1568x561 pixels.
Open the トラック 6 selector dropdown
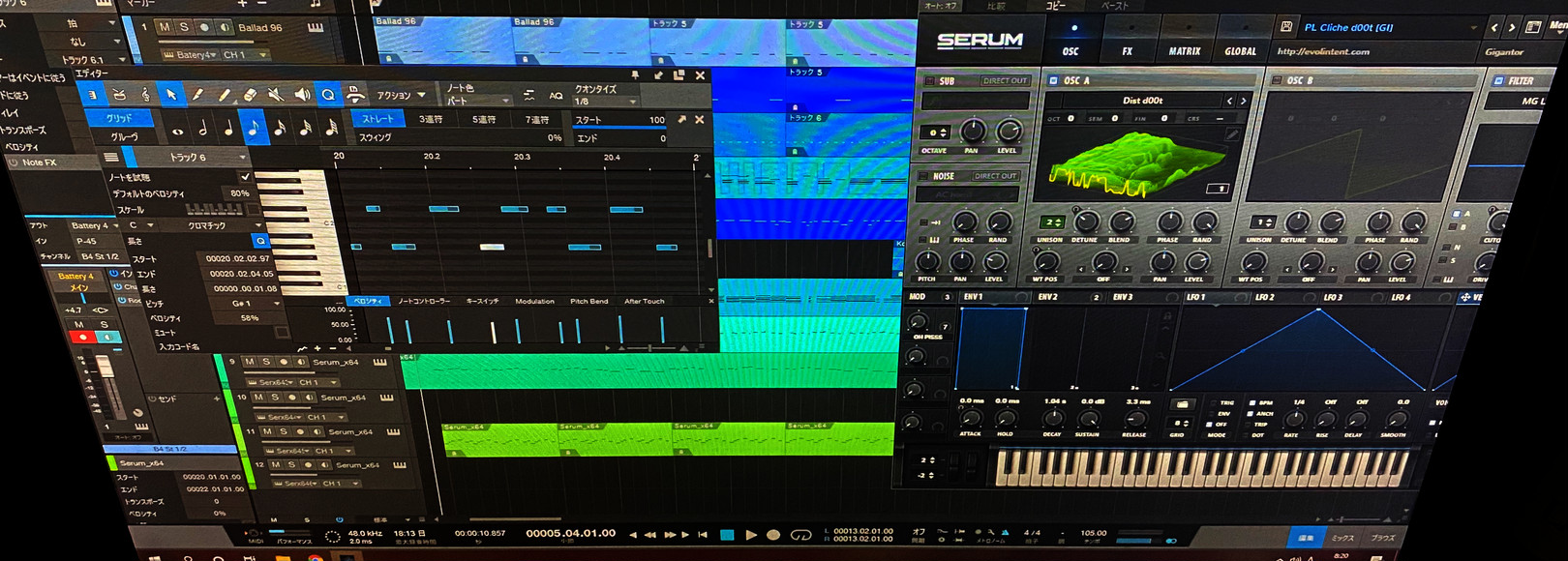click(x=201, y=157)
